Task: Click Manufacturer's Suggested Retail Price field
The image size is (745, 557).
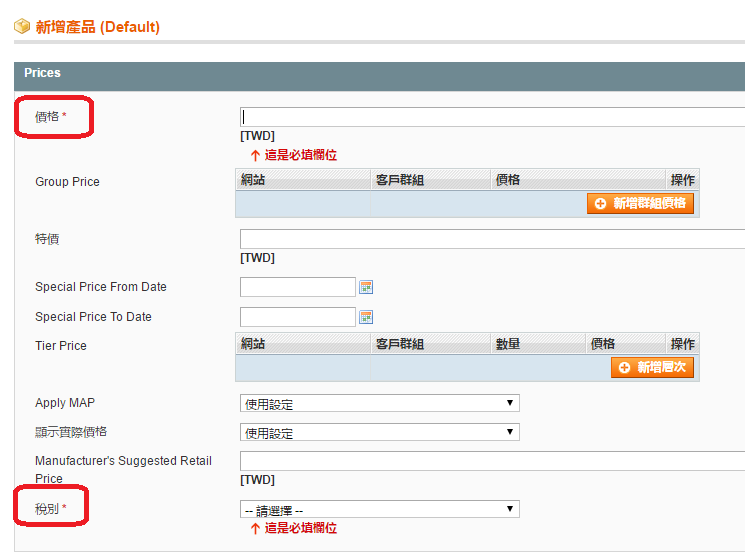Action: (492, 461)
